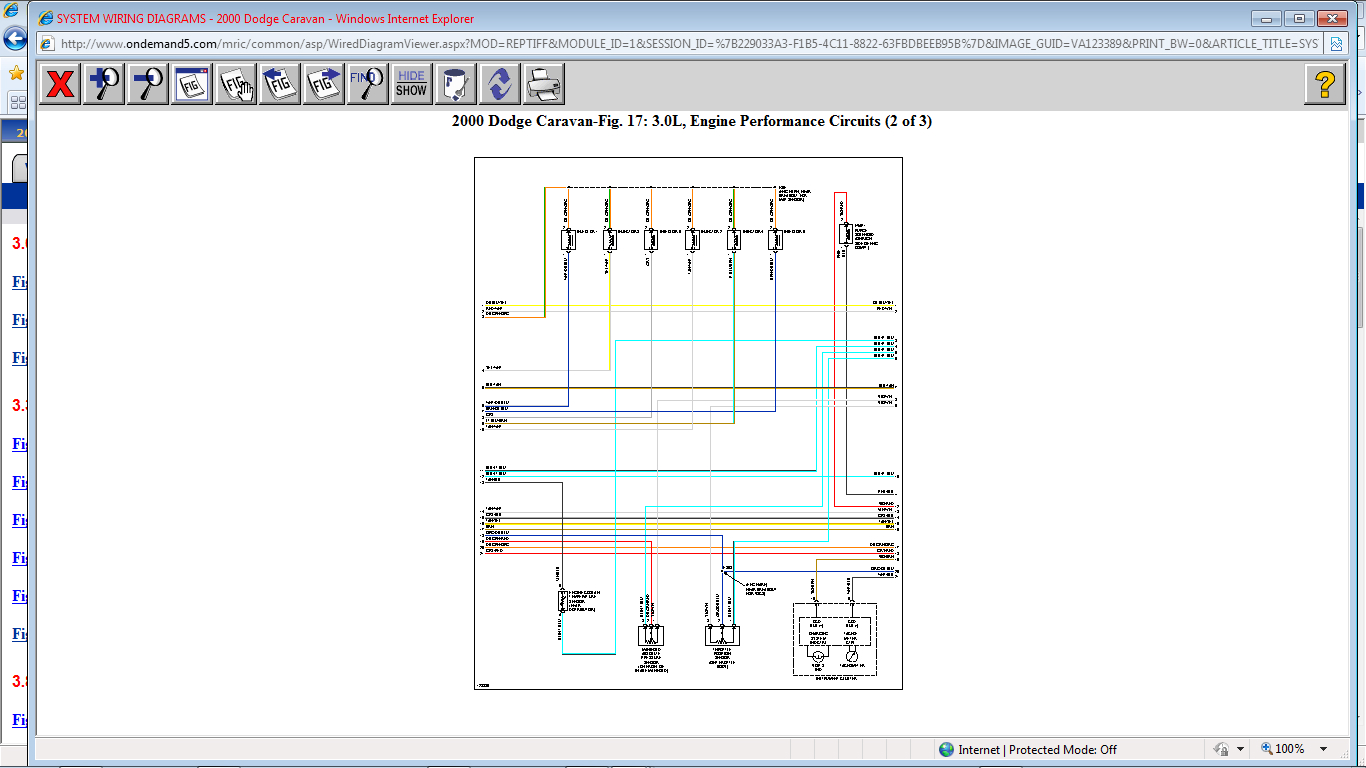Image resolution: width=1366 pixels, height=768 pixels.
Task: Click the compatibility view icon in address bar
Action: pos(1336,44)
